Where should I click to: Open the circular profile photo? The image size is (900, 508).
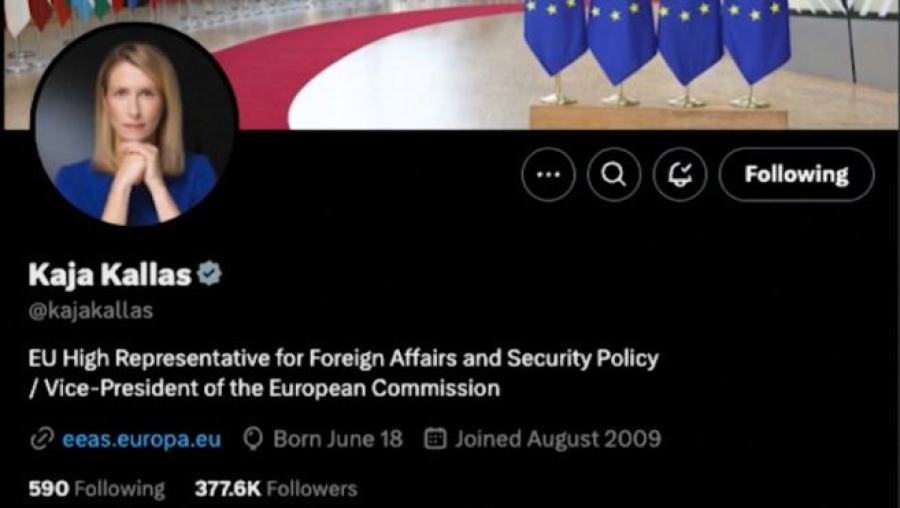click(x=134, y=123)
